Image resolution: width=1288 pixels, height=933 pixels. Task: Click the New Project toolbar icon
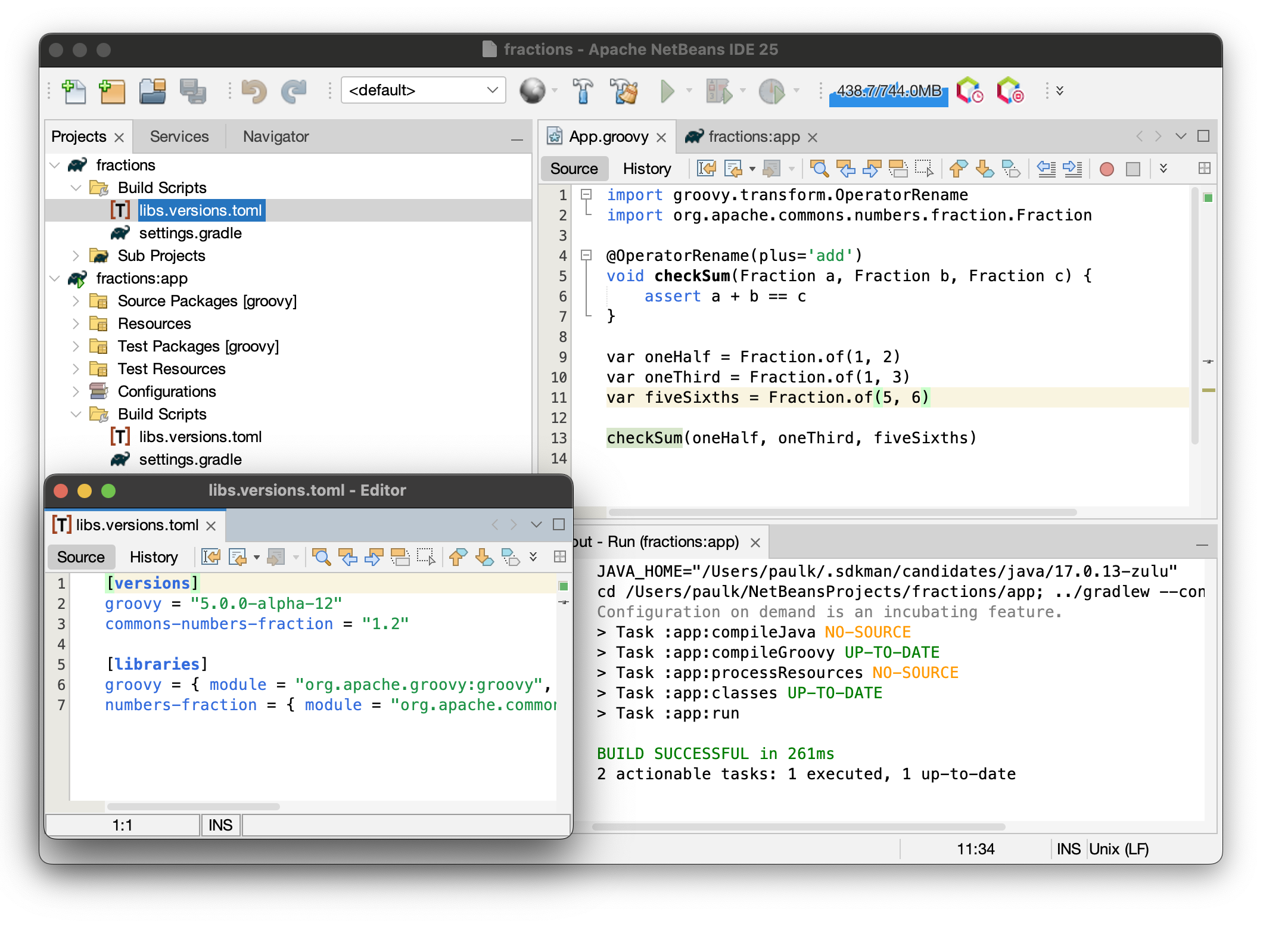pyautogui.click(x=112, y=91)
